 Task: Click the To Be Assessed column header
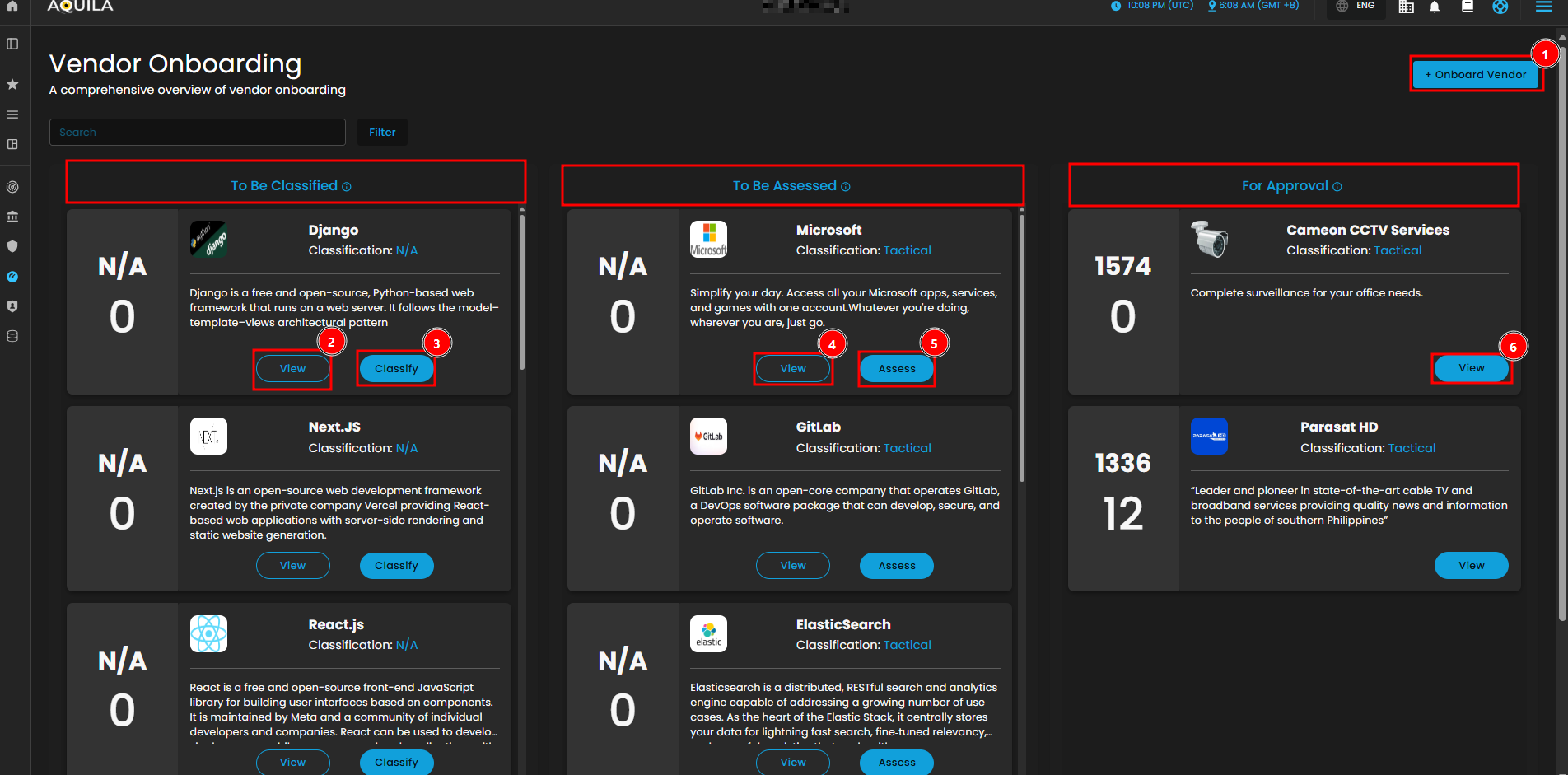pos(784,186)
